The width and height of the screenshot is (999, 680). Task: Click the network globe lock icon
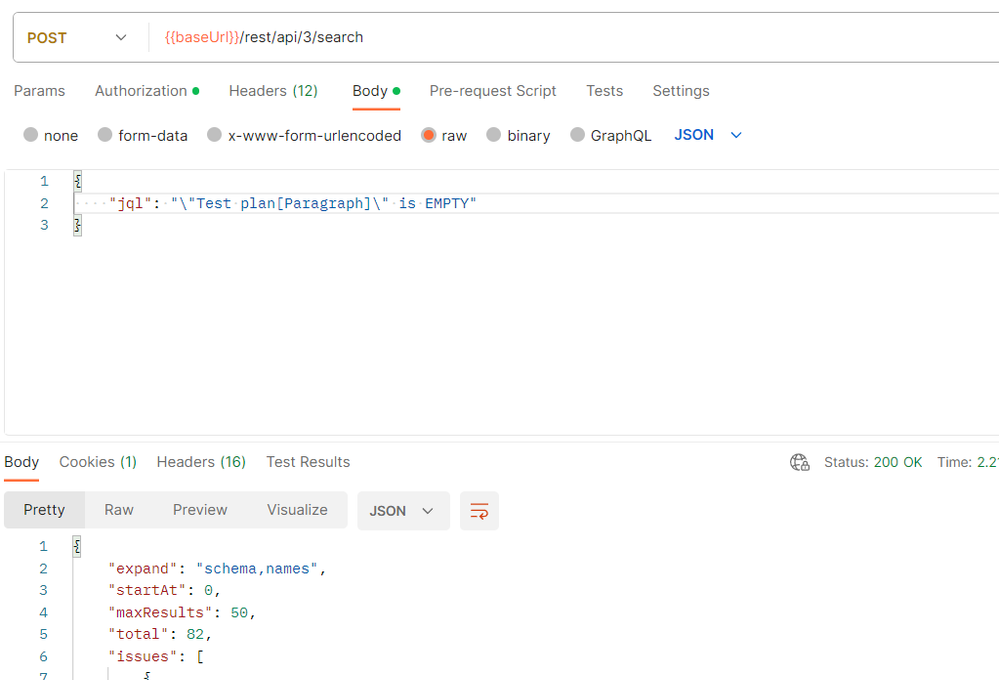(800, 462)
